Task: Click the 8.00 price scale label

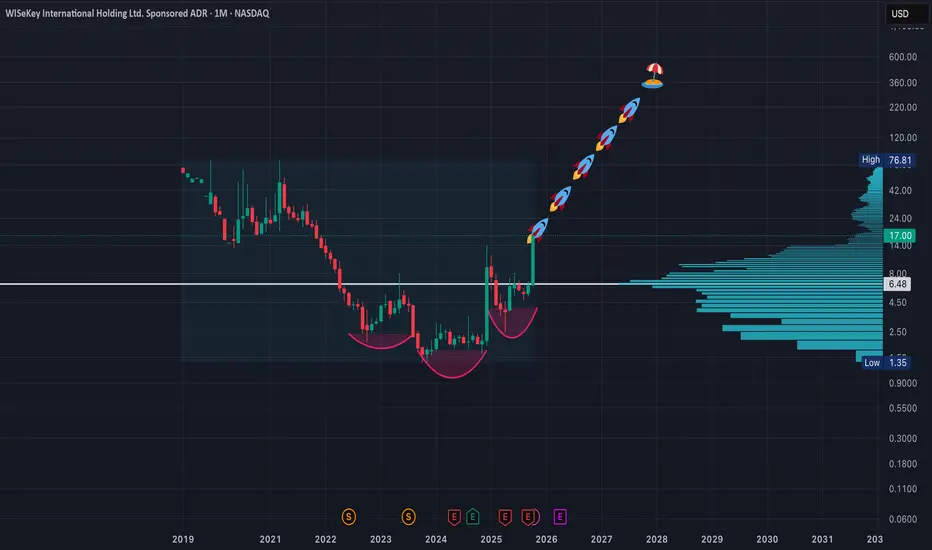Action: [898, 274]
